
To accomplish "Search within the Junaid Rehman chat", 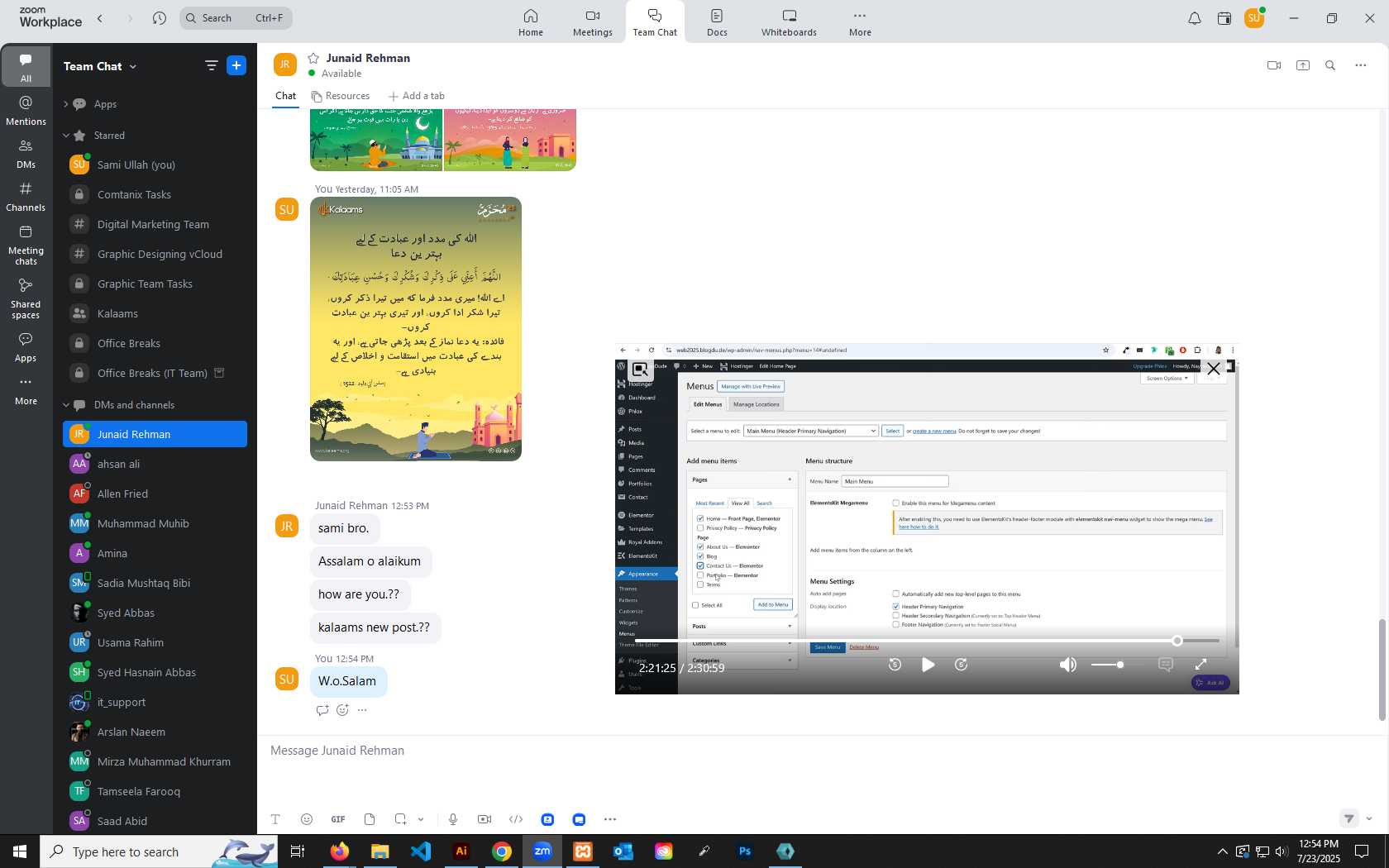I will (x=1330, y=65).
